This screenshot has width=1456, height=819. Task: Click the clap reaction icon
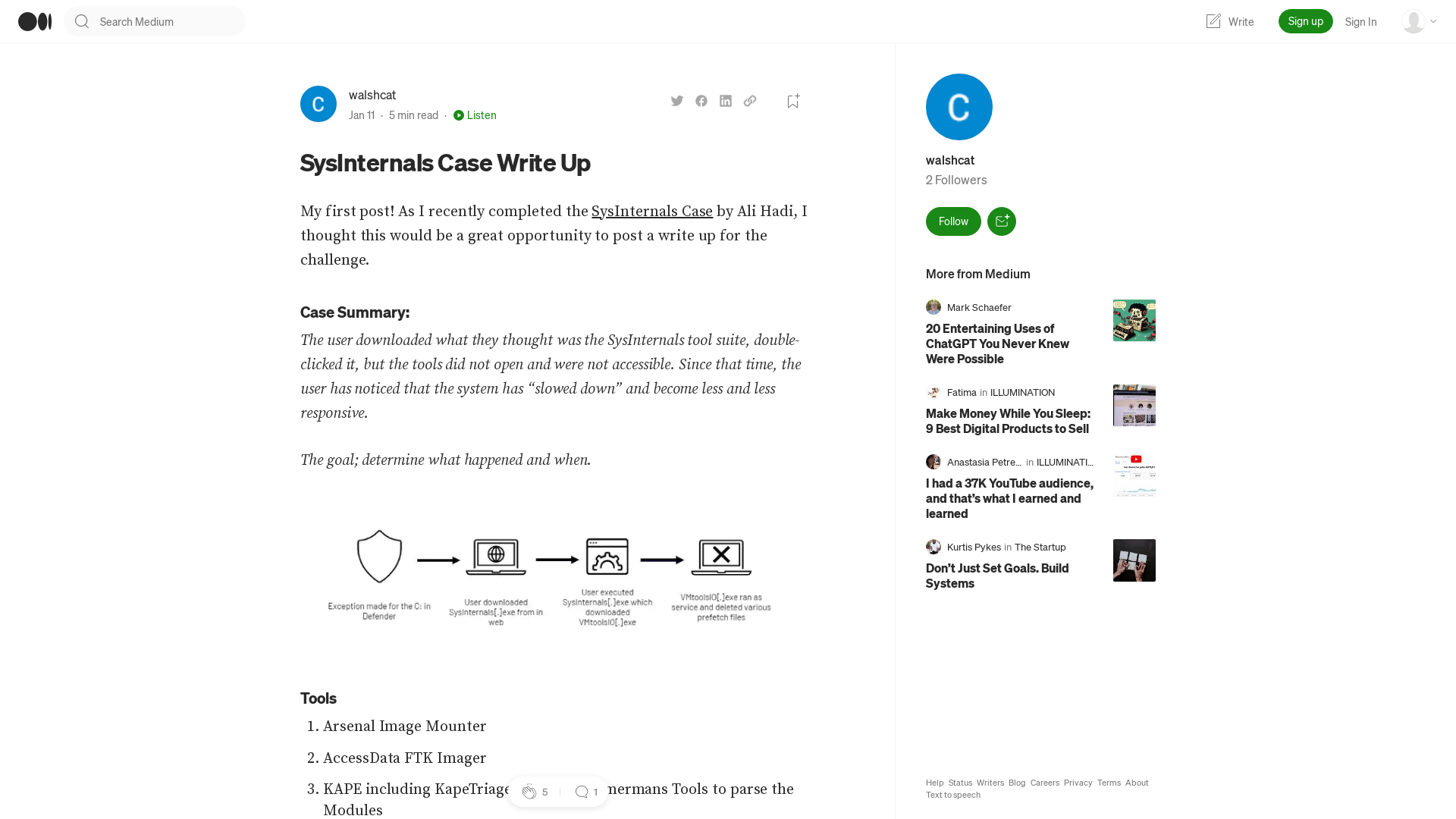tap(528, 791)
